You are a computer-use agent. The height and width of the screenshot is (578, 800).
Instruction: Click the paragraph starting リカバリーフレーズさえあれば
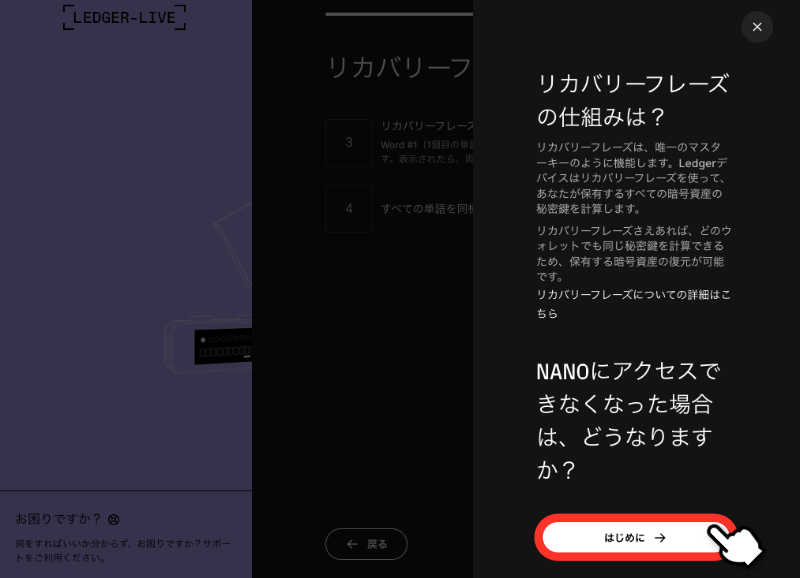pos(633,254)
